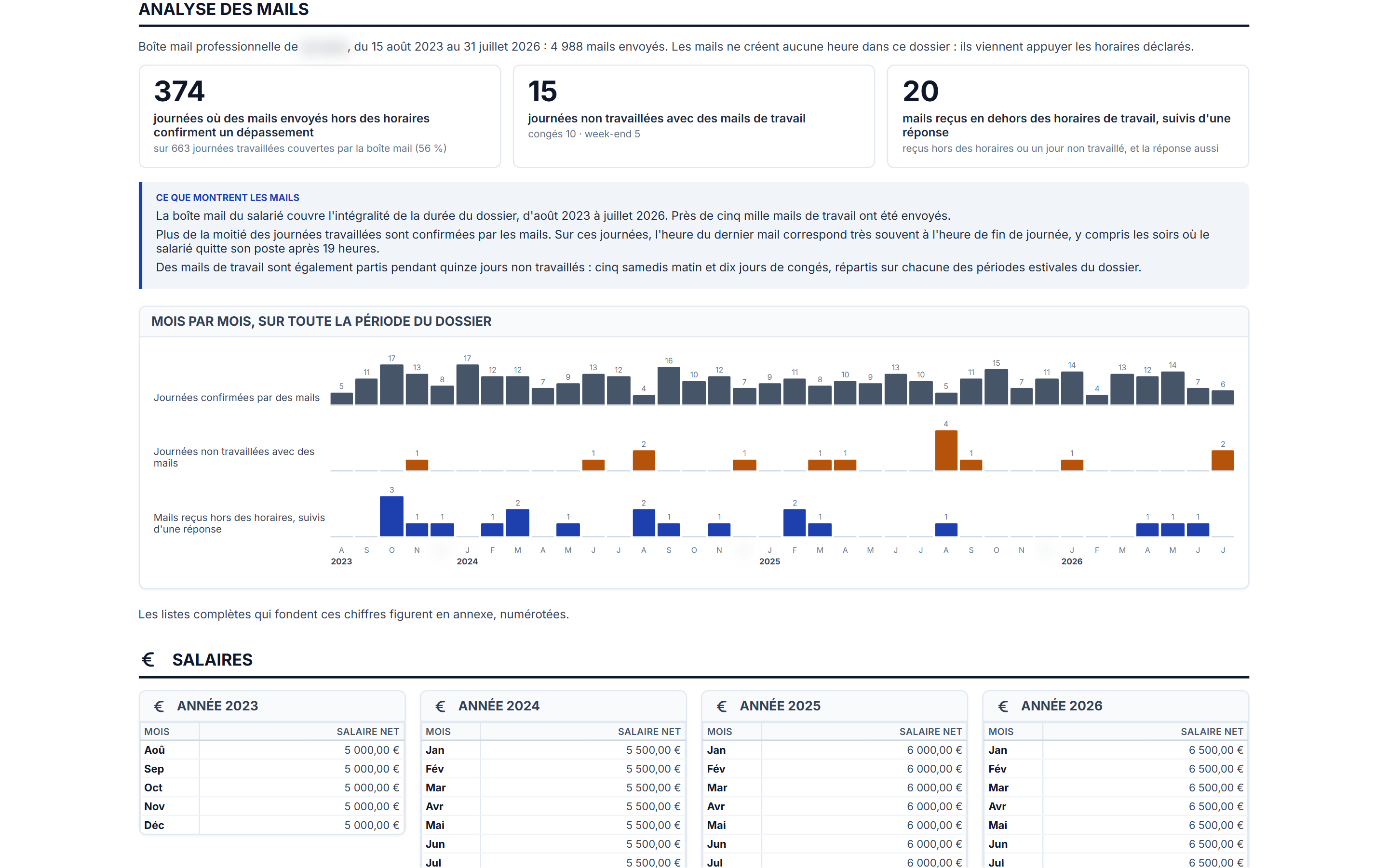1388x868 pixels.
Task: Click 'Journées non travaillées avec des mails' label
Action: pyautogui.click(x=234, y=457)
